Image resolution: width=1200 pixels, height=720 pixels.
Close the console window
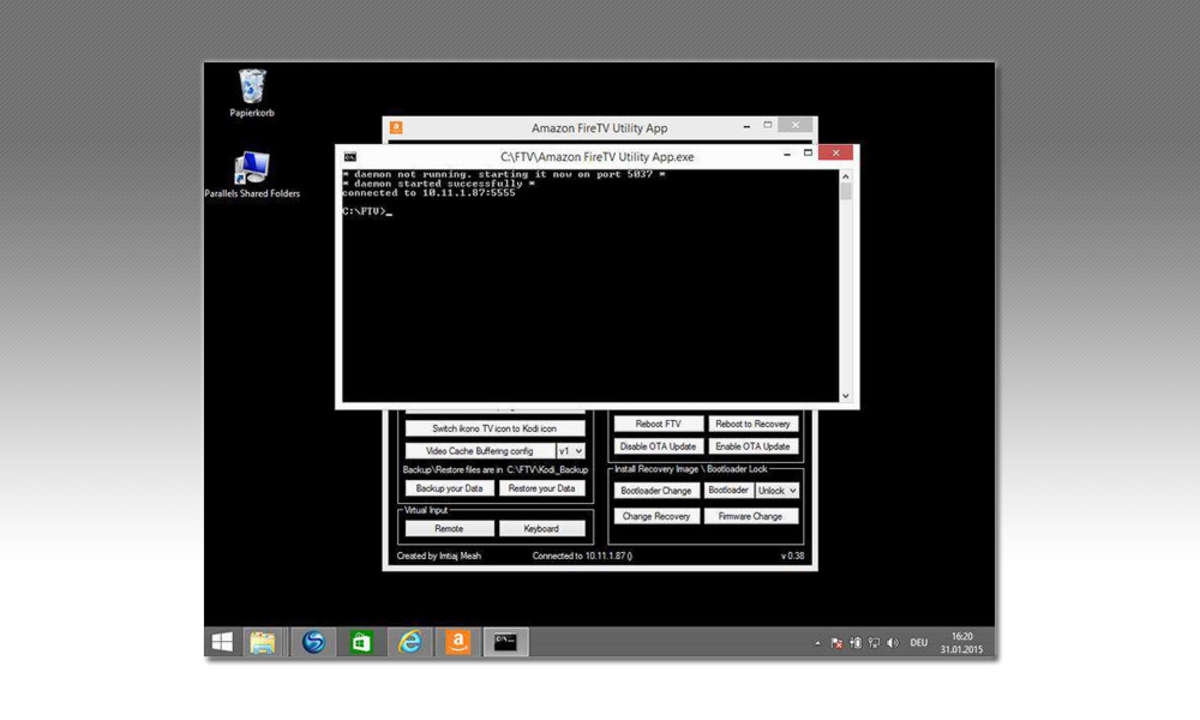[836, 153]
